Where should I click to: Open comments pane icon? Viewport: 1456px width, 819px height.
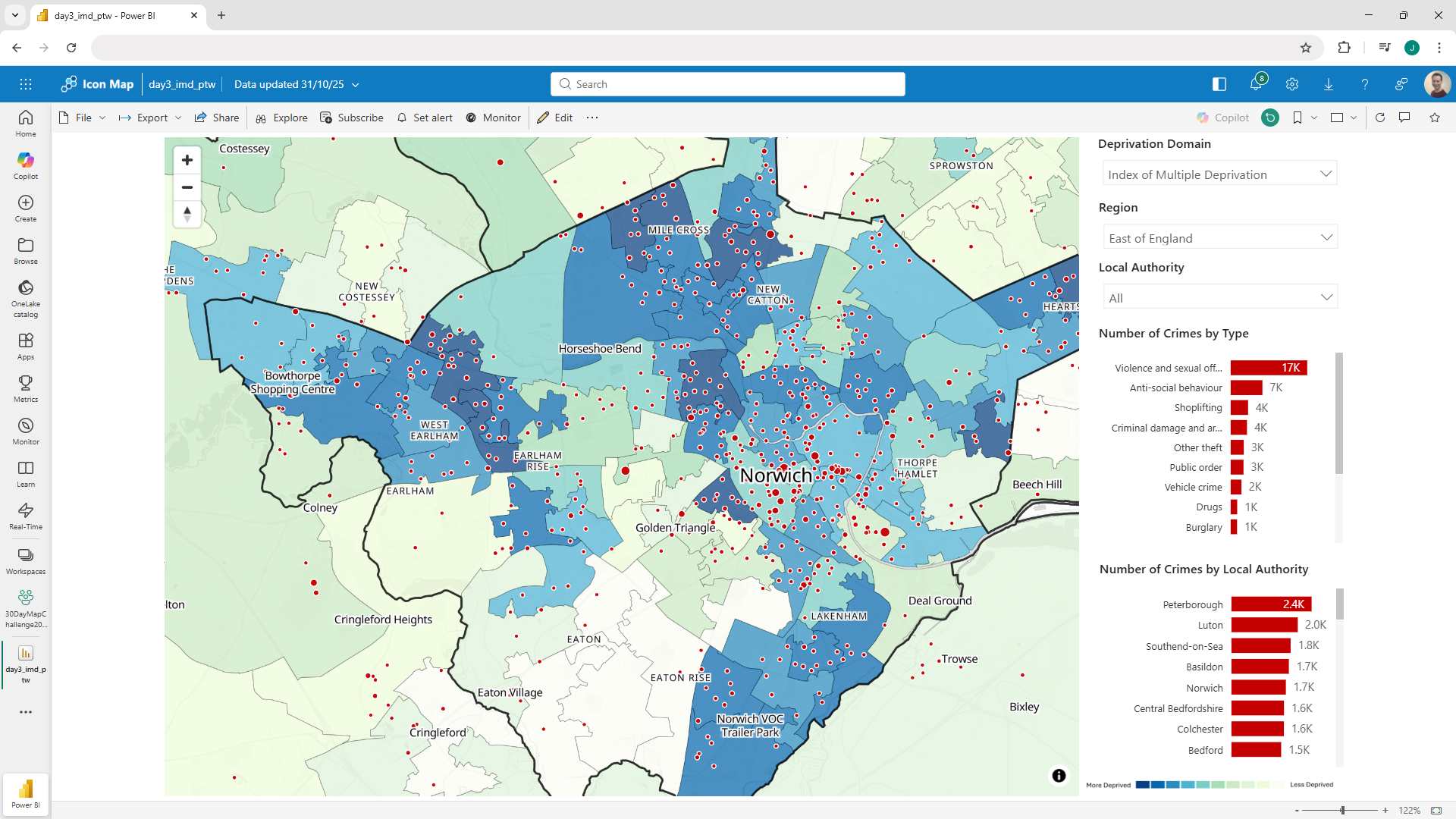(1404, 118)
